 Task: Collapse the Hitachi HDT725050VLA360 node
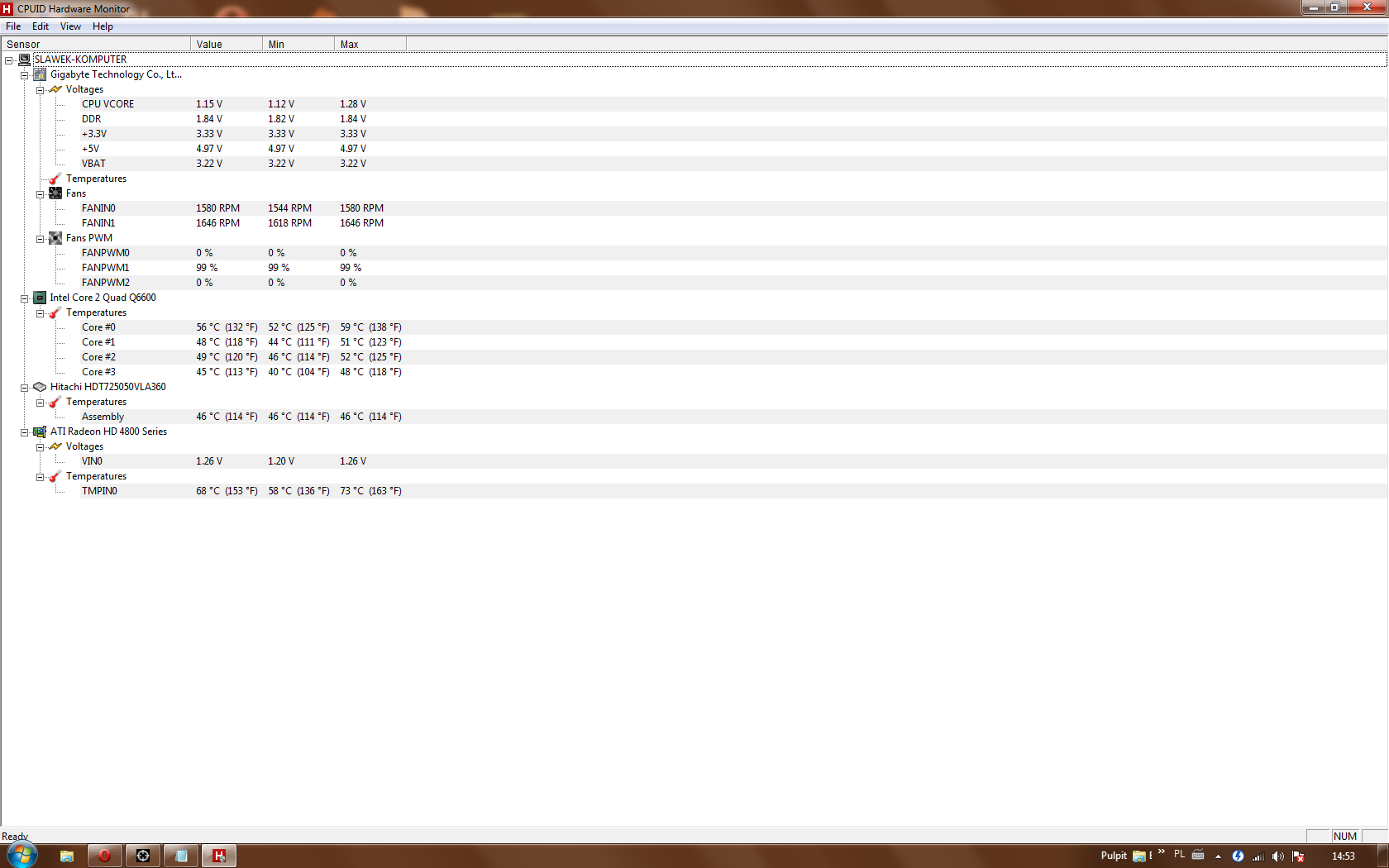coord(25,388)
